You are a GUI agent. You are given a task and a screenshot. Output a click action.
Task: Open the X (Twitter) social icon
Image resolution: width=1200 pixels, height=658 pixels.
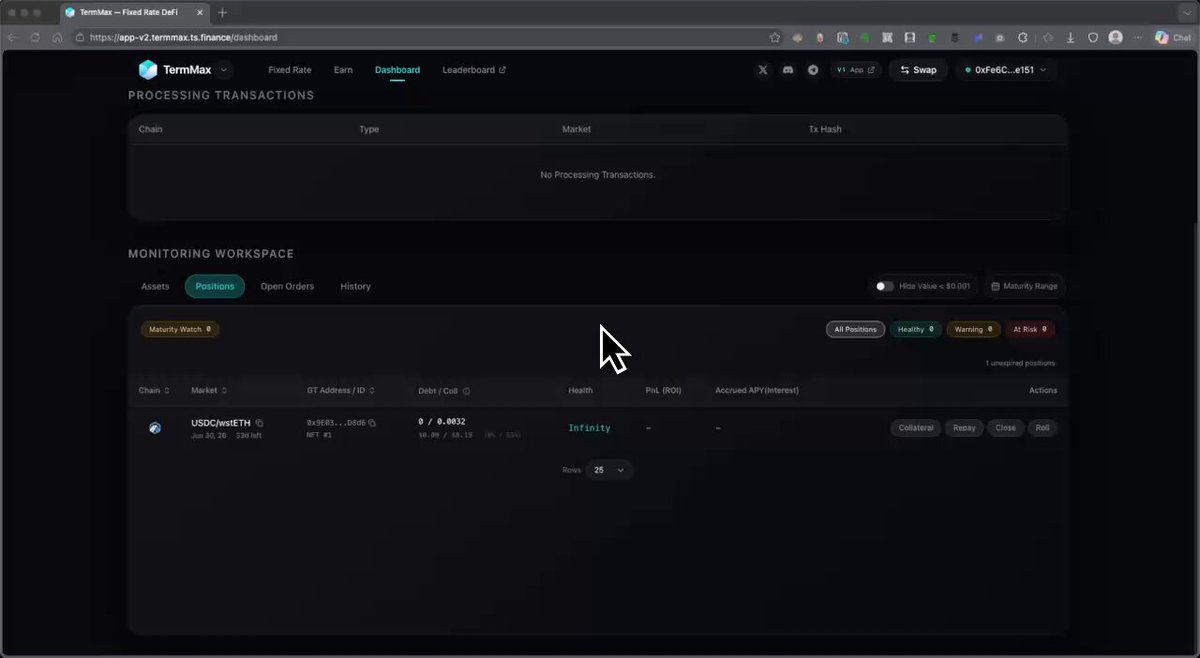click(x=763, y=70)
